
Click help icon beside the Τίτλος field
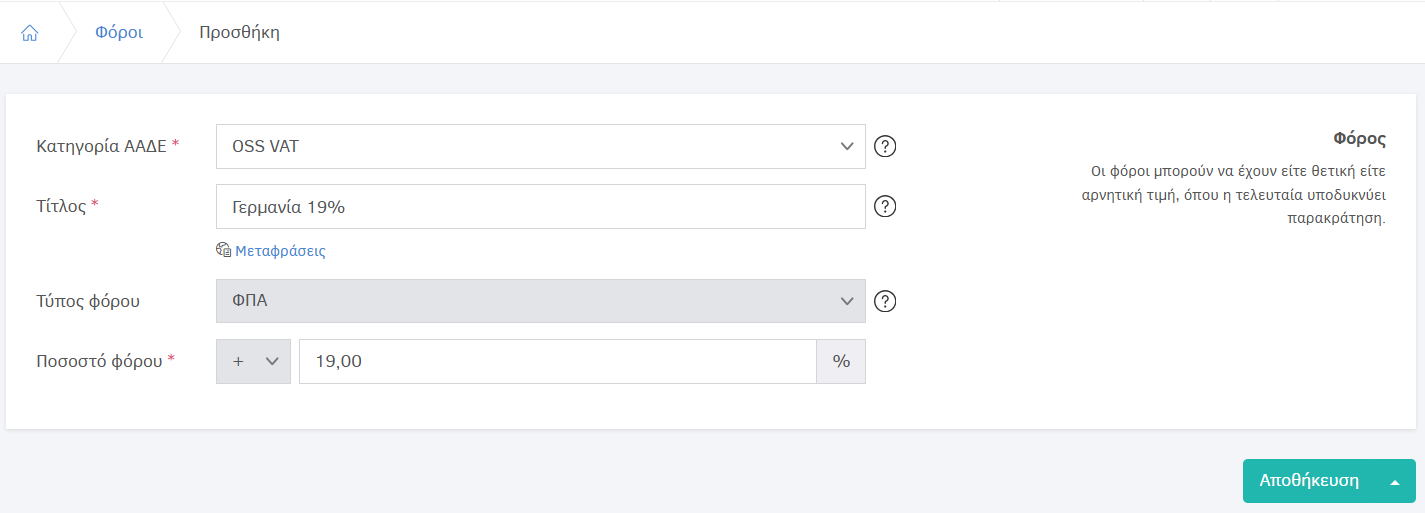tap(885, 207)
